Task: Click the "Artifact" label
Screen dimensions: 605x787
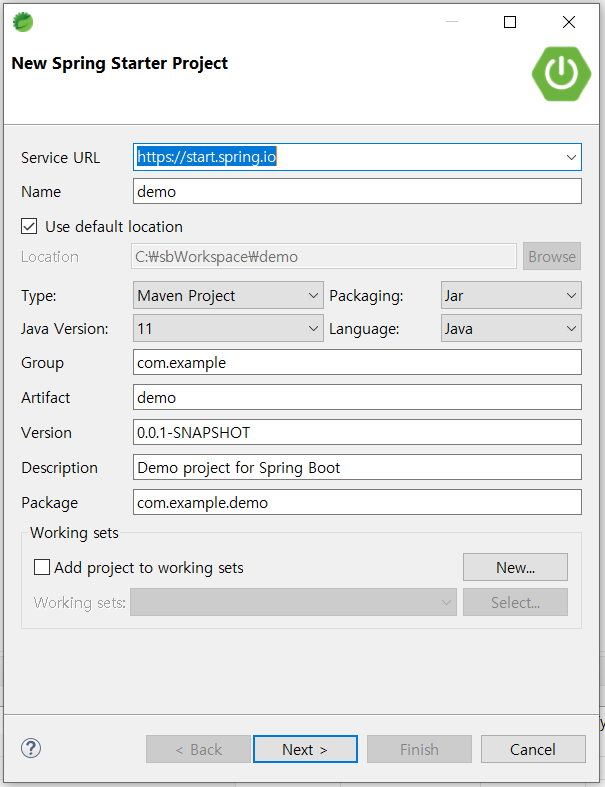Action: point(45,398)
